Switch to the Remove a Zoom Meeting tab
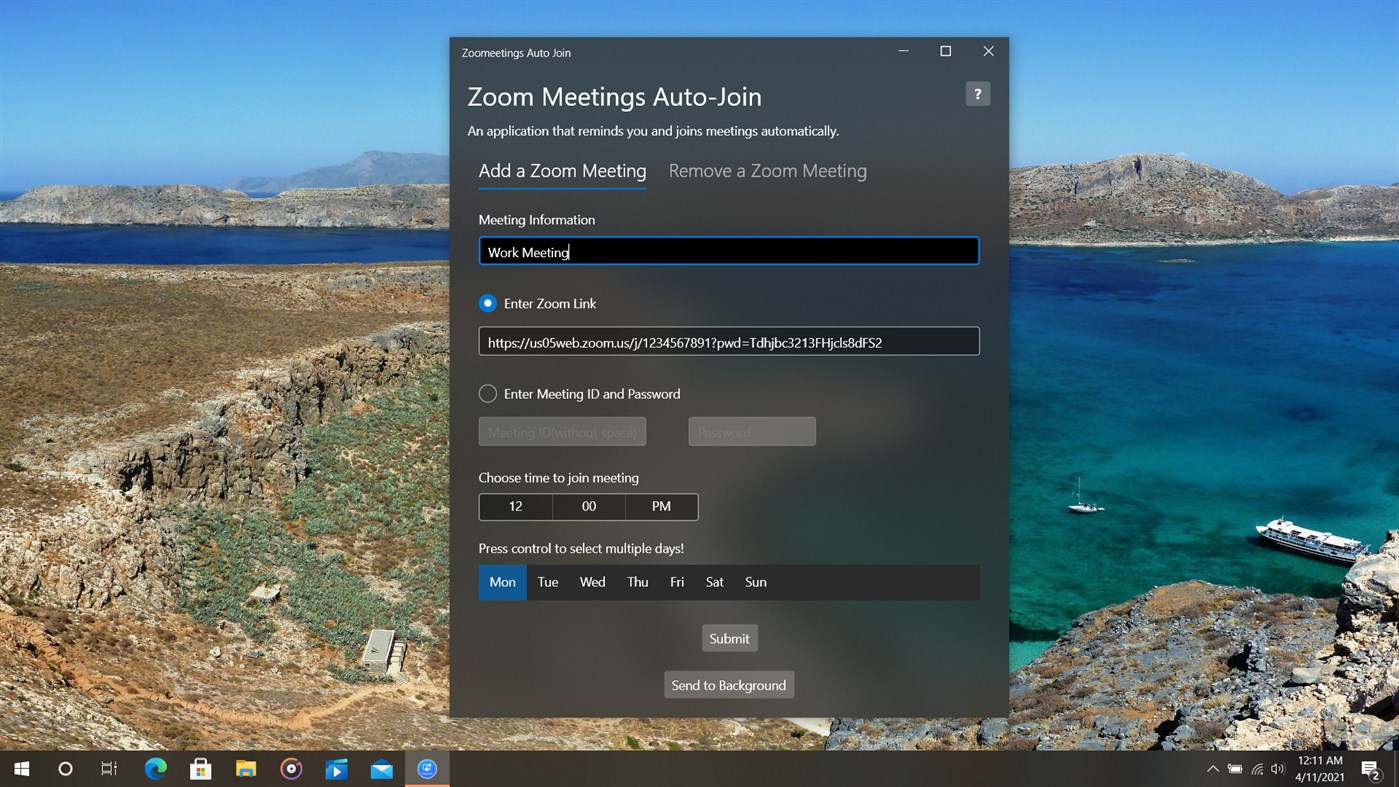The image size is (1399, 787). (x=767, y=170)
